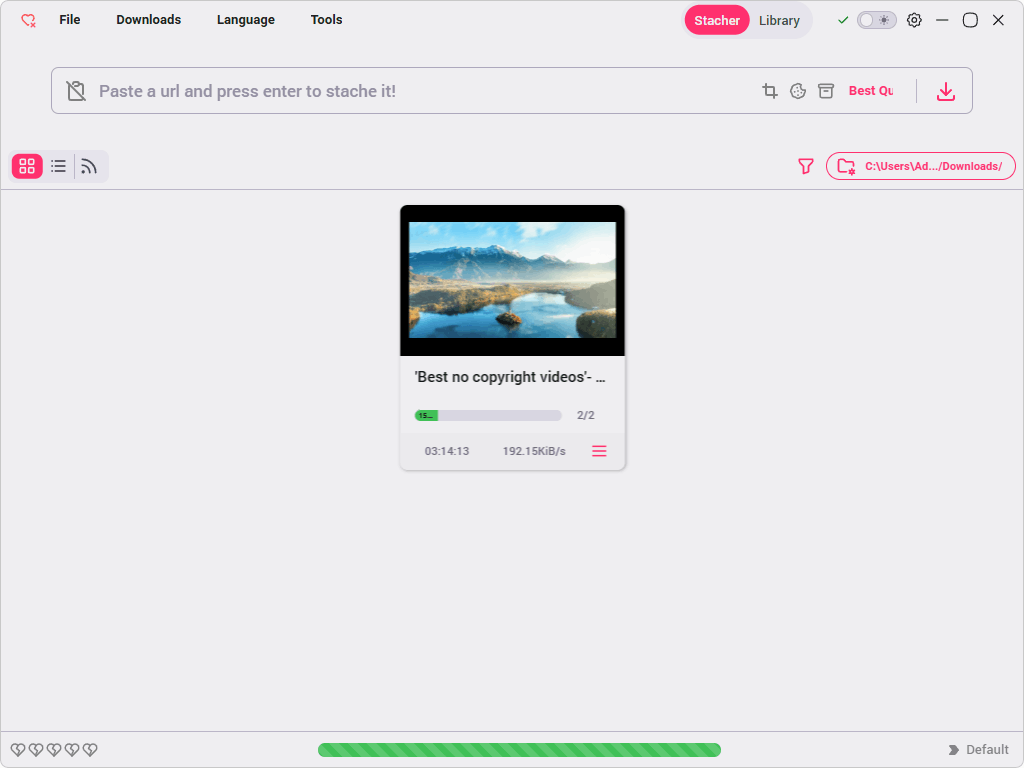The width and height of the screenshot is (1024, 768).
Task: Maximize the Stacher window
Action: coord(970,20)
